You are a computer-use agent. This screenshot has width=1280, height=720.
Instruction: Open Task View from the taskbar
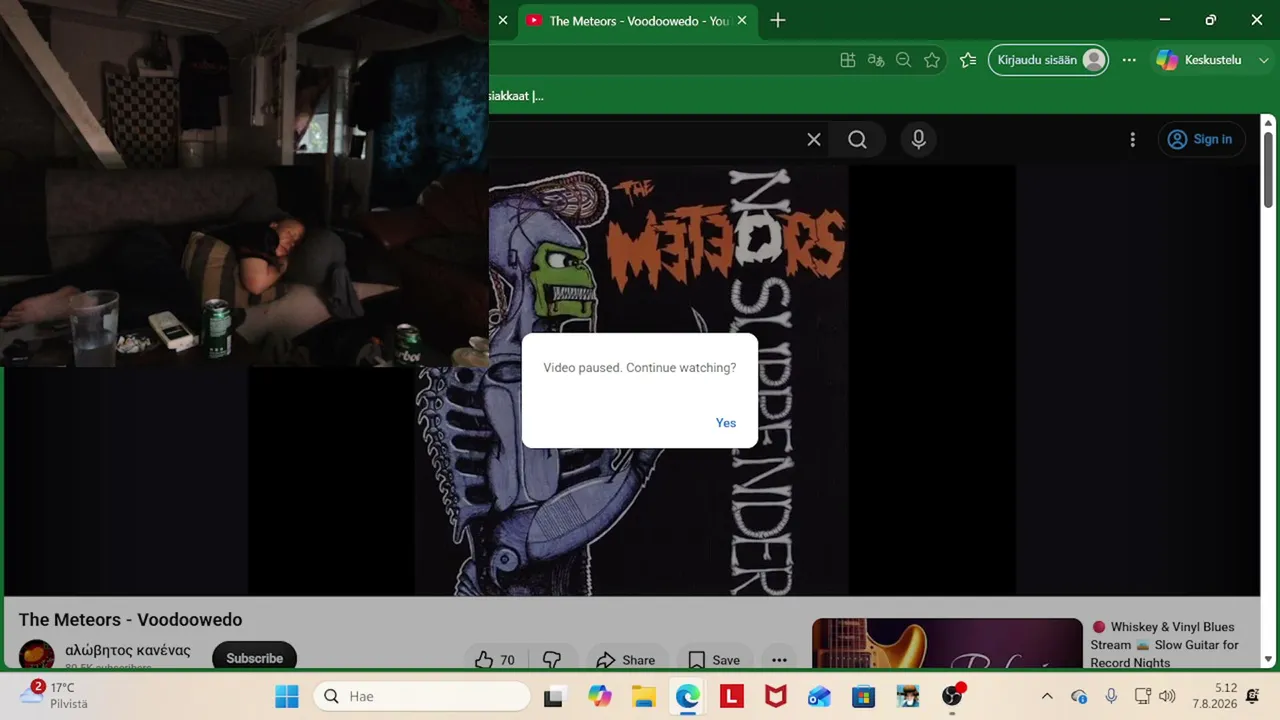point(553,696)
